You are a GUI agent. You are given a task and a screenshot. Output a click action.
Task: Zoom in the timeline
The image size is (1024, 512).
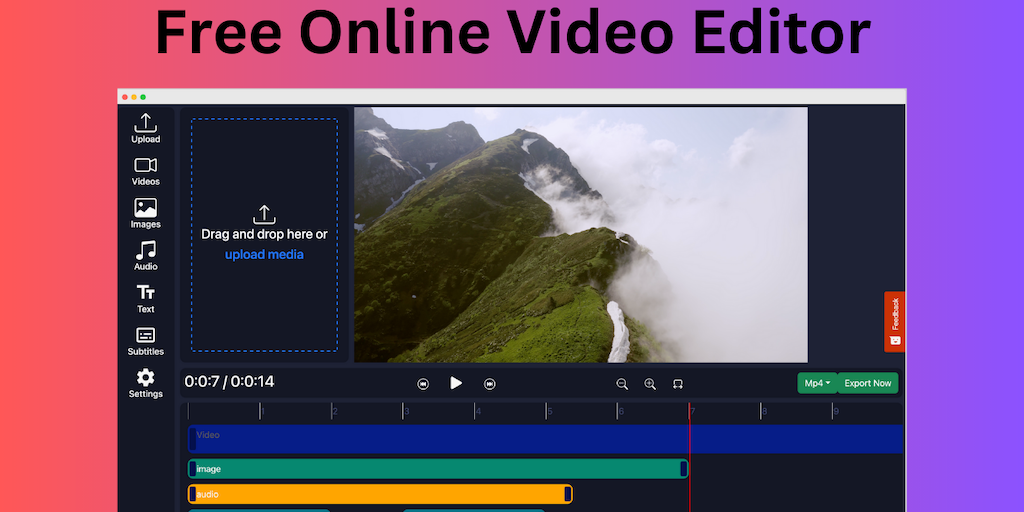650,384
